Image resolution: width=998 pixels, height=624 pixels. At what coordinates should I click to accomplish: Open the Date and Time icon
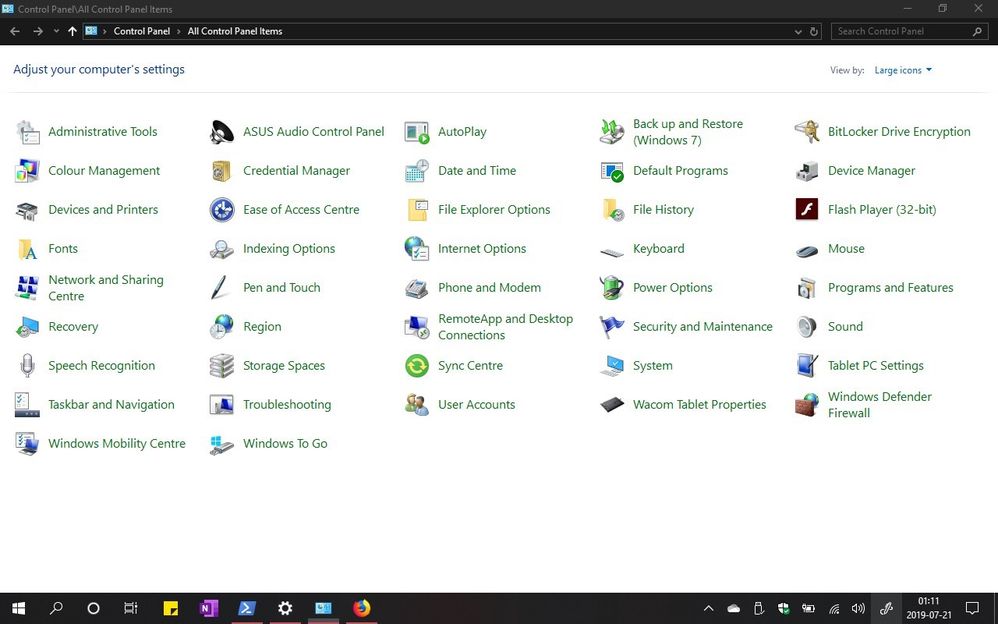point(417,171)
